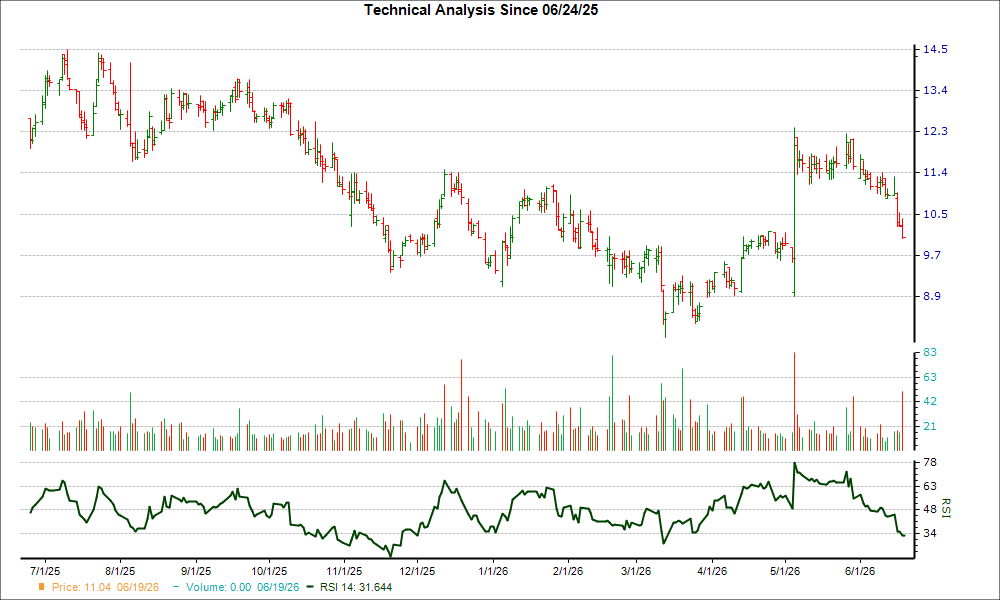Click the 4/1/26 date label
This screenshot has width=1000, height=600.
coord(712,571)
